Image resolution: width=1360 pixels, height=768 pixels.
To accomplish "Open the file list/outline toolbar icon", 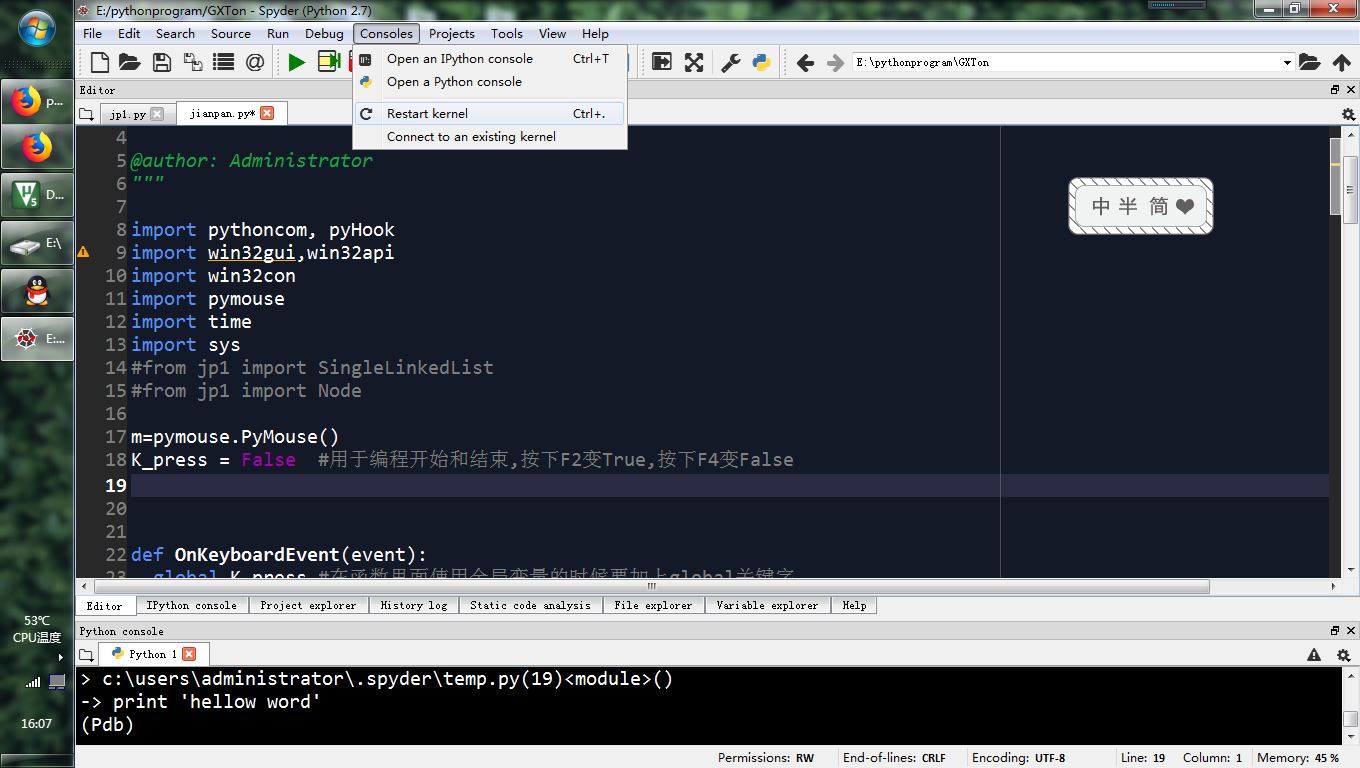I will [223, 62].
